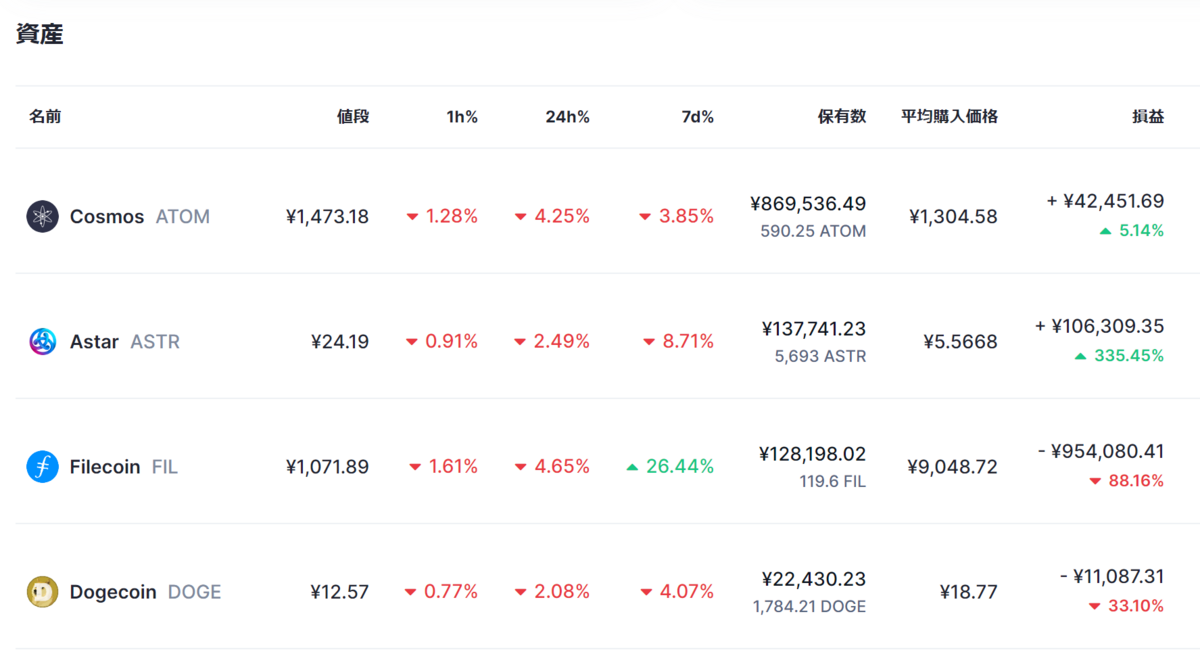This screenshot has width=1200, height=652.
Task: Sort by the 平均購入価格 column header
Action: point(949,117)
